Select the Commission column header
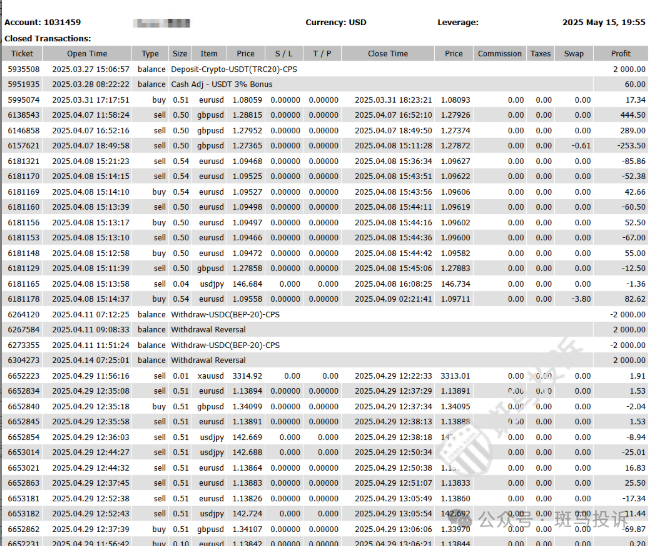 coord(499,54)
